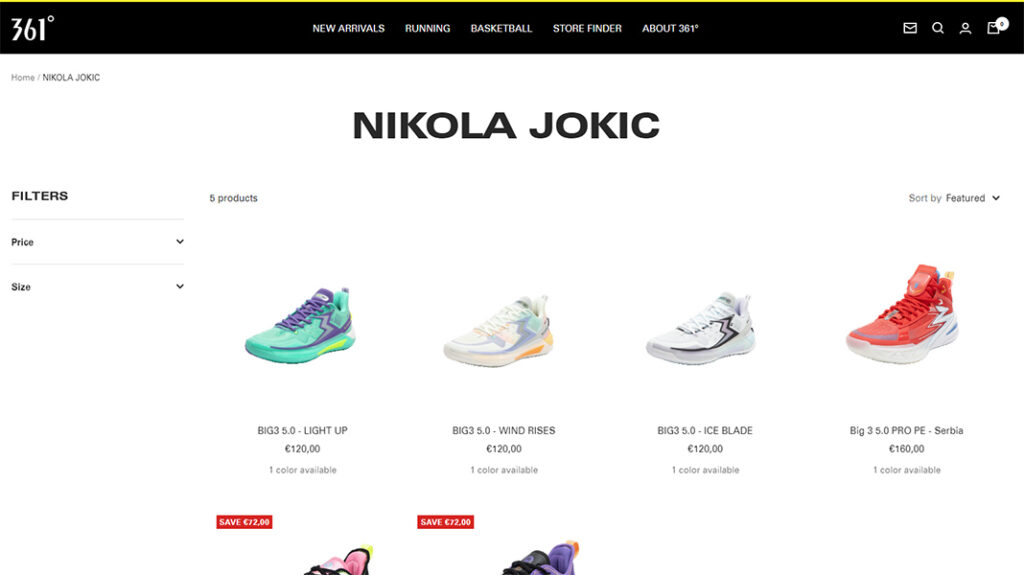Follow the Home breadcrumb link
This screenshot has height=575, width=1024.
pyautogui.click(x=23, y=77)
